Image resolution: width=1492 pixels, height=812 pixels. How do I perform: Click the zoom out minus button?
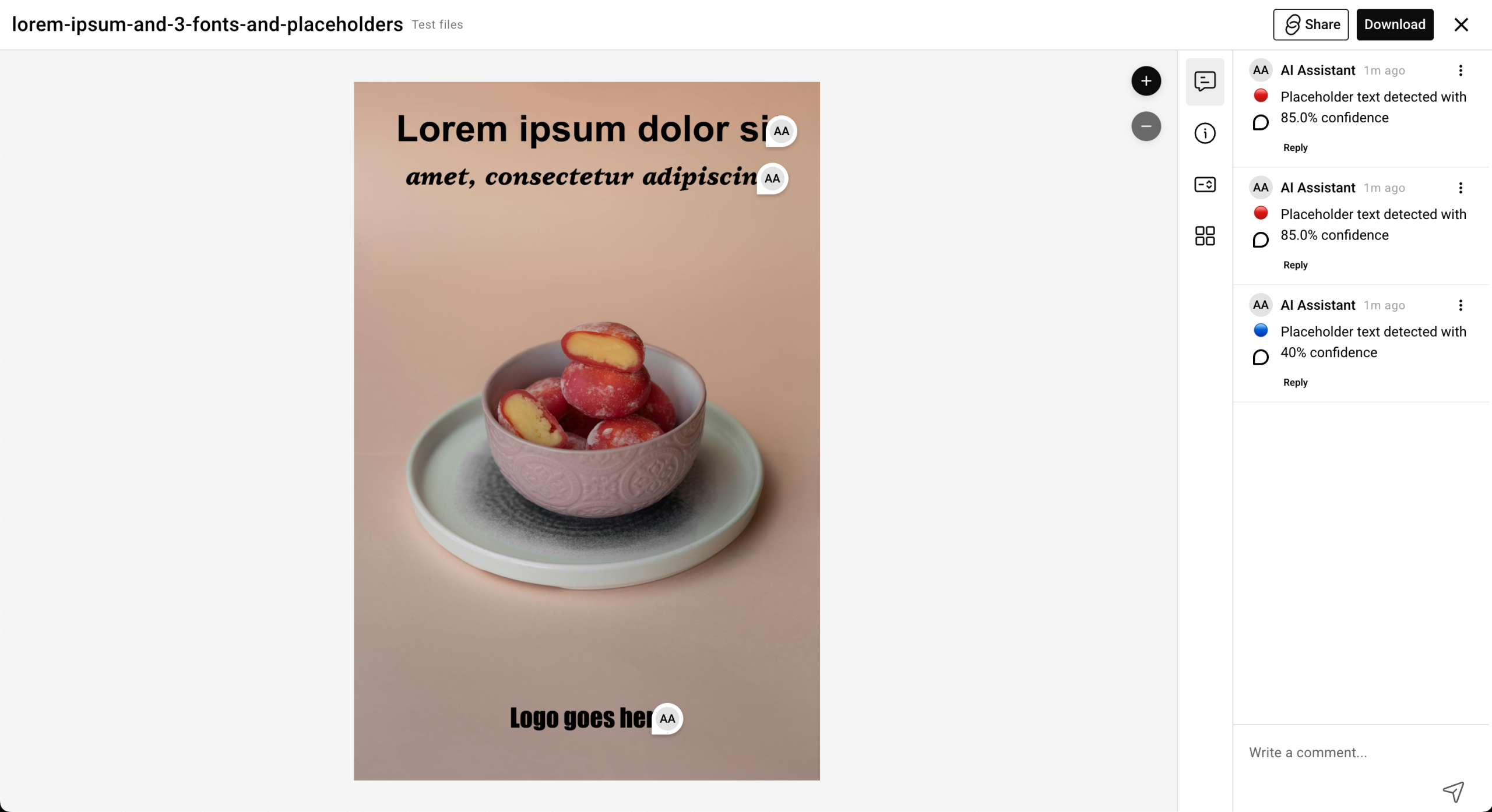(x=1146, y=126)
